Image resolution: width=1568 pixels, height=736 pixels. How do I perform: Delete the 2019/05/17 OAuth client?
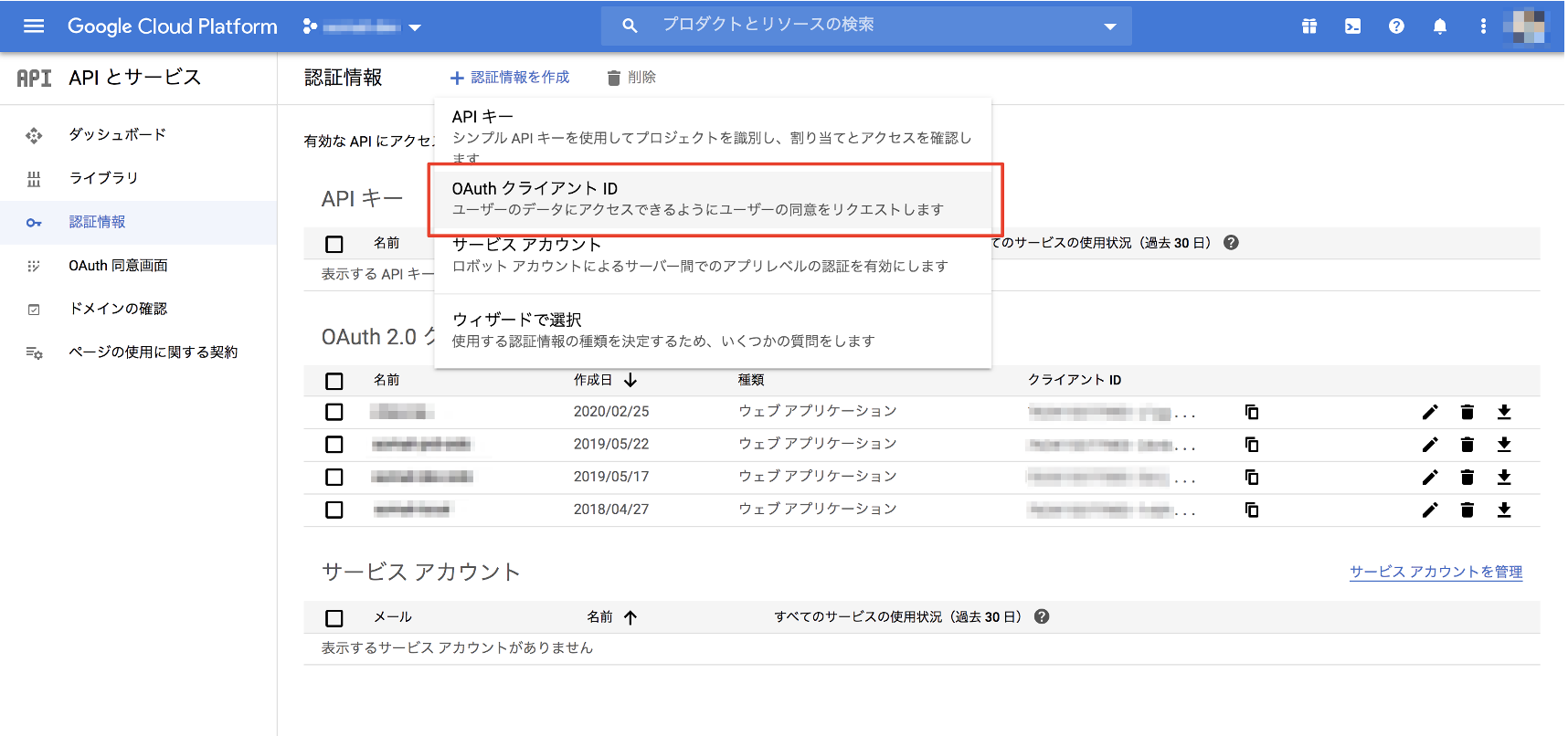[1467, 477]
